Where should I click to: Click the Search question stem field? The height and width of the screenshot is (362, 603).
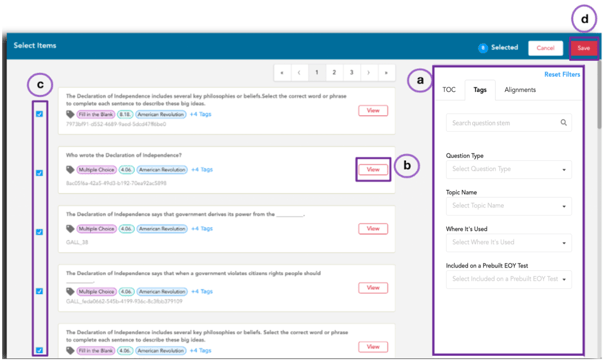tap(508, 123)
